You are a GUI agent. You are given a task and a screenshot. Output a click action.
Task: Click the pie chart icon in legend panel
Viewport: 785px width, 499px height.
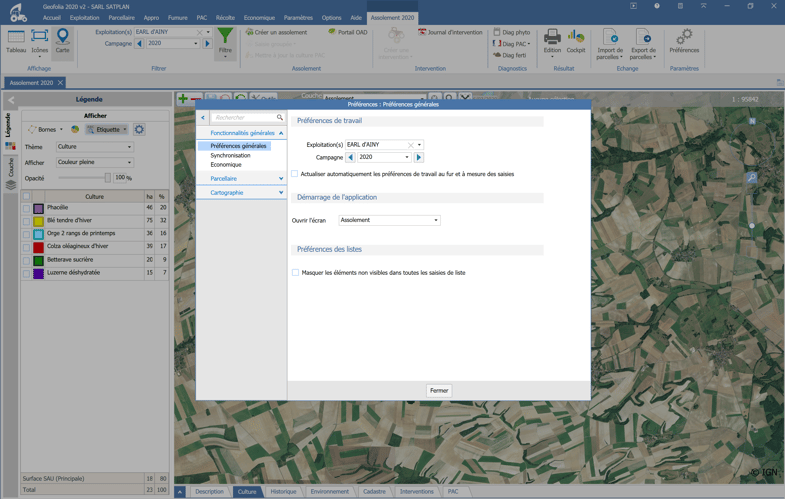click(75, 129)
